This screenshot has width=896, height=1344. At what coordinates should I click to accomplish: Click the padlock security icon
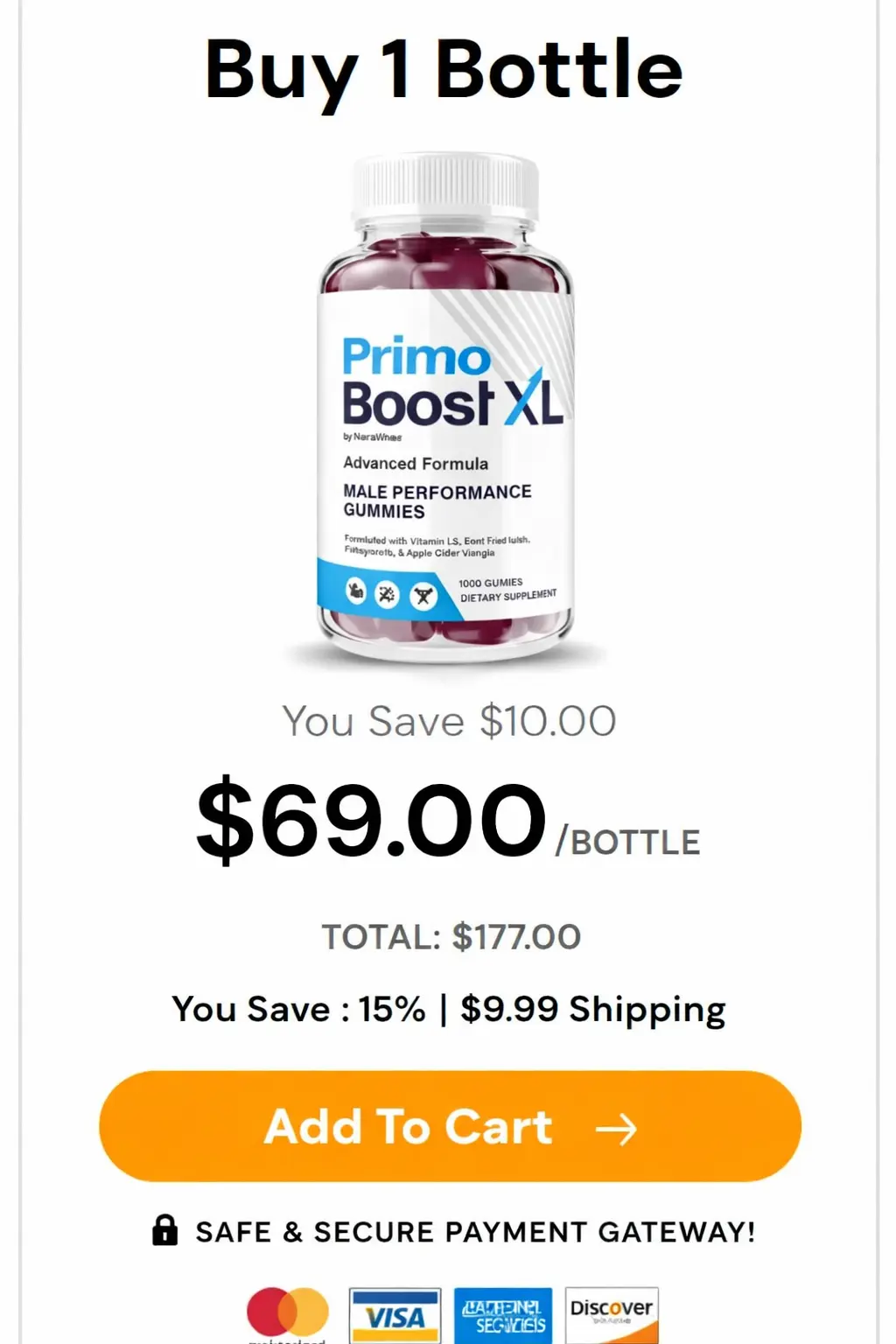pyautogui.click(x=164, y=1231)
